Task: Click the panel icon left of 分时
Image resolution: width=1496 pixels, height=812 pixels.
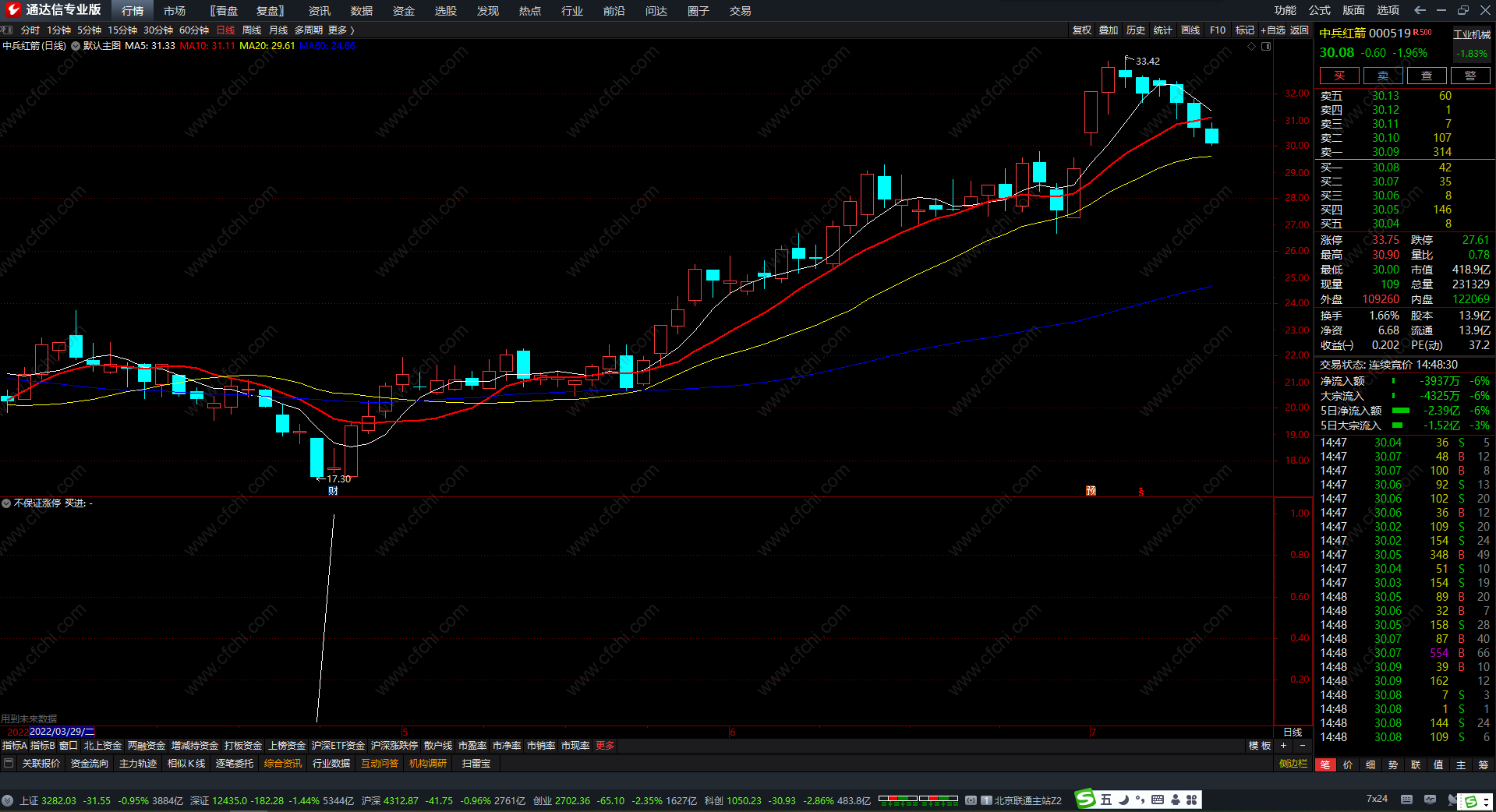Action: tap(7, 30)
